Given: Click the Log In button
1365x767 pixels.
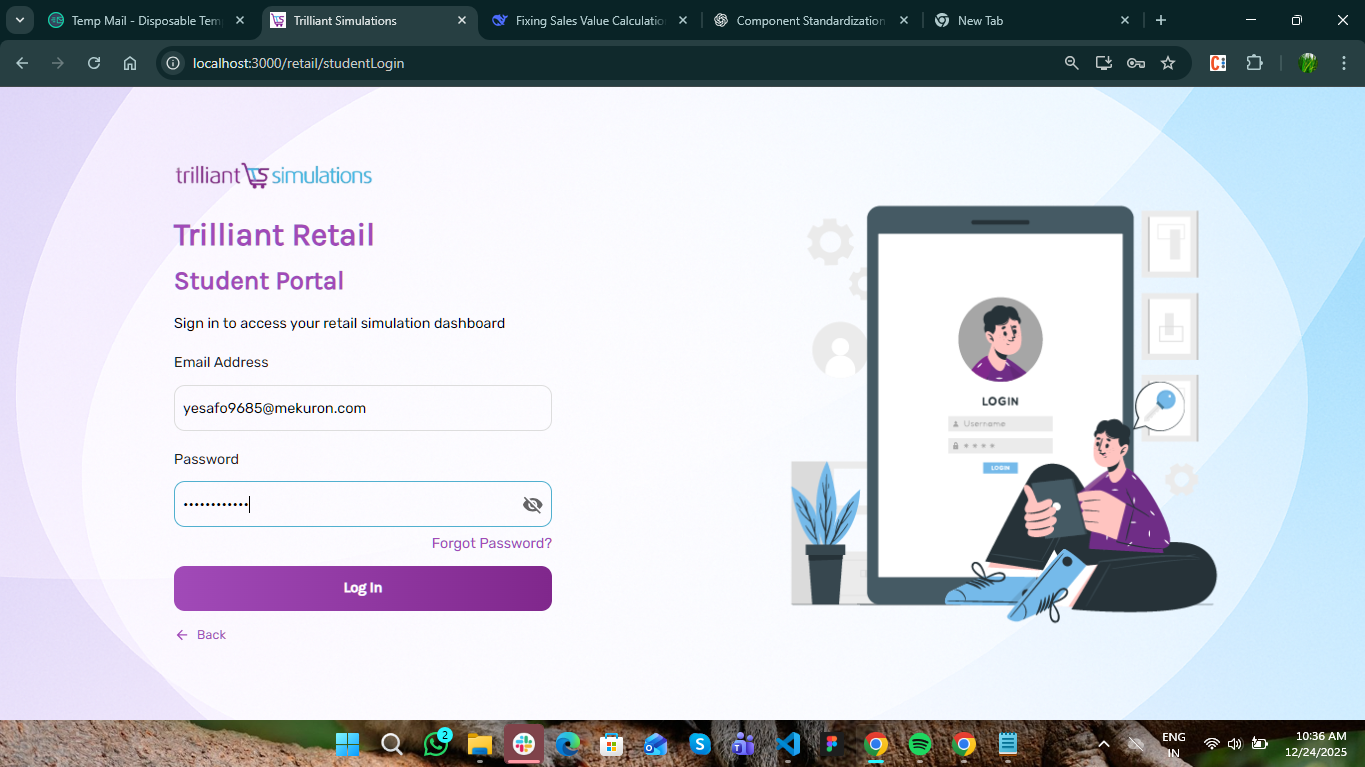Looking at the screenshot, I should click(x=363, y=588).
